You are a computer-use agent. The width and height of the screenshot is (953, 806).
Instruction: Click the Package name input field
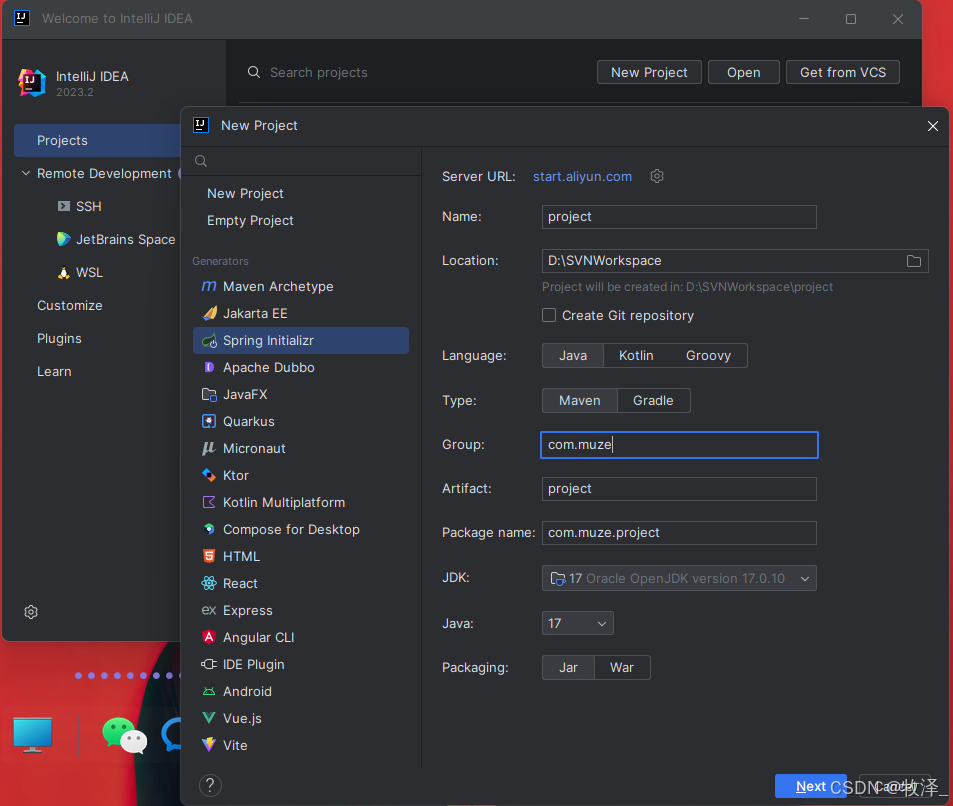point(679,533)
